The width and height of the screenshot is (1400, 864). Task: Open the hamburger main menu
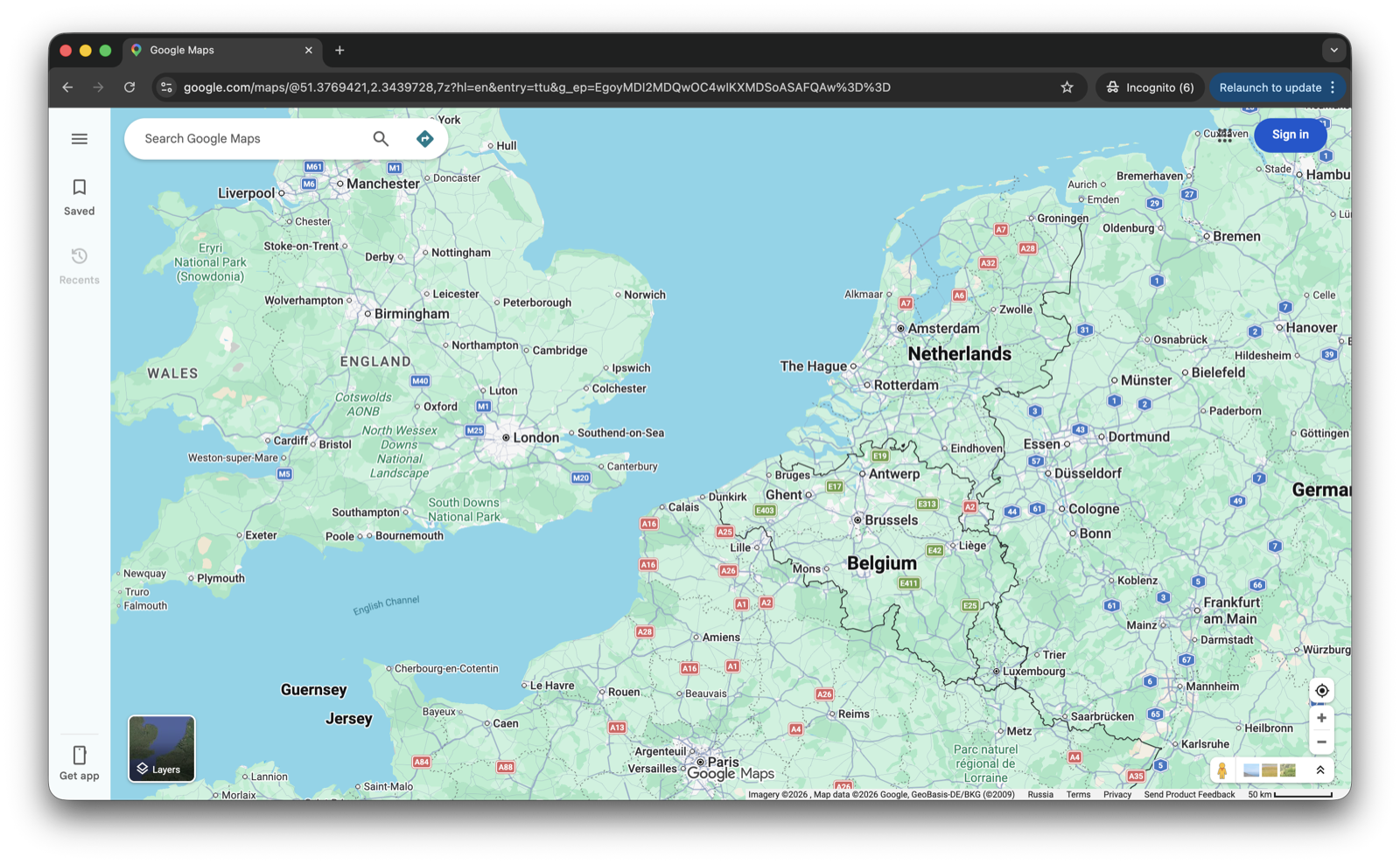[x=80, y=139]
